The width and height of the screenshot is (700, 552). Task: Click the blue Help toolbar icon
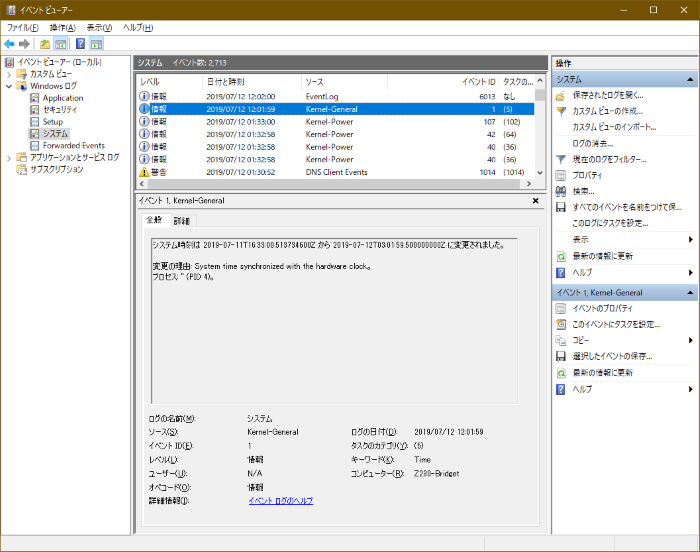pyautogui.click(x=80, y=44)
